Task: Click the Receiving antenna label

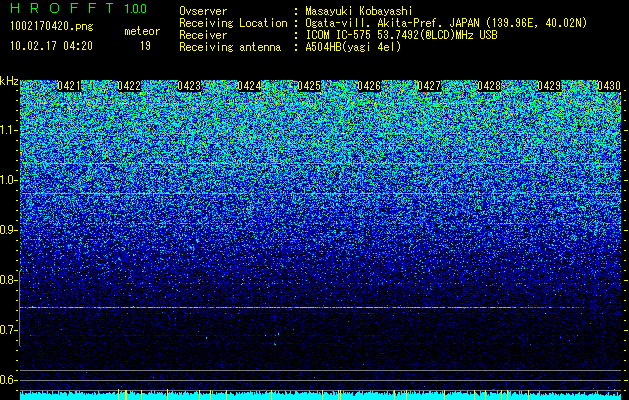Action: (230, 47)
